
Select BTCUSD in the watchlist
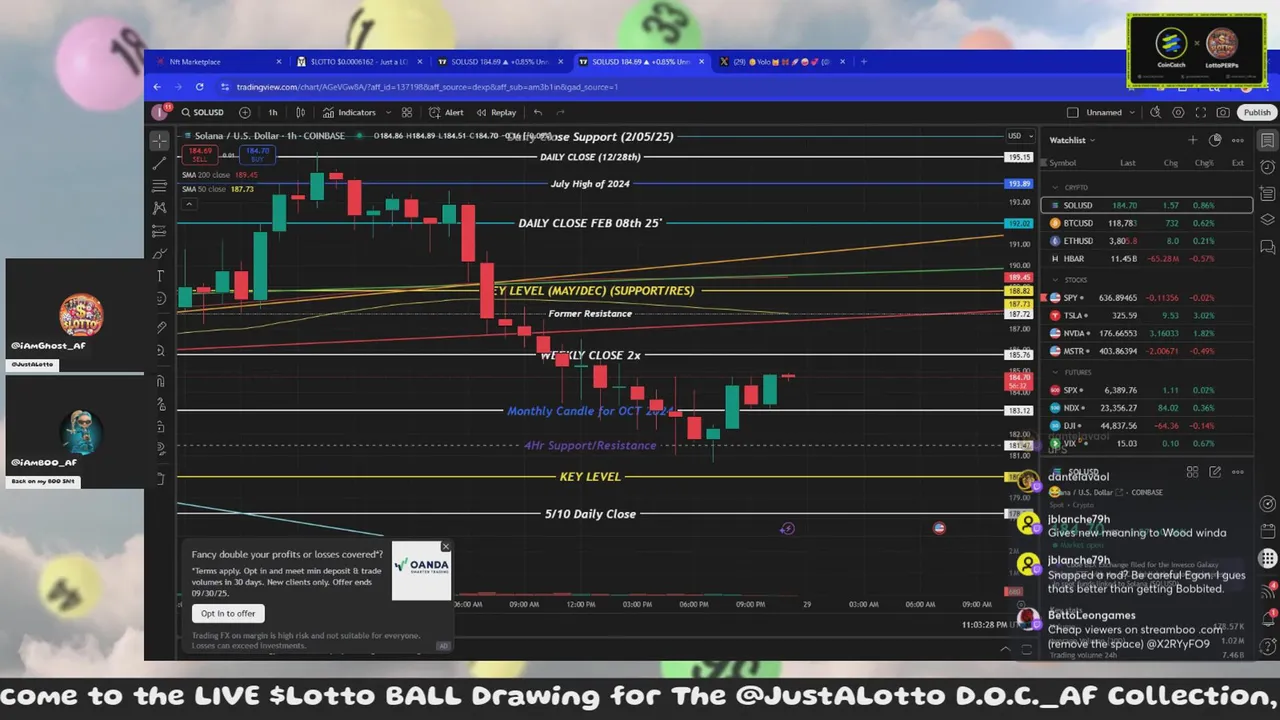pyautogui.click(x=1146, y=223)
